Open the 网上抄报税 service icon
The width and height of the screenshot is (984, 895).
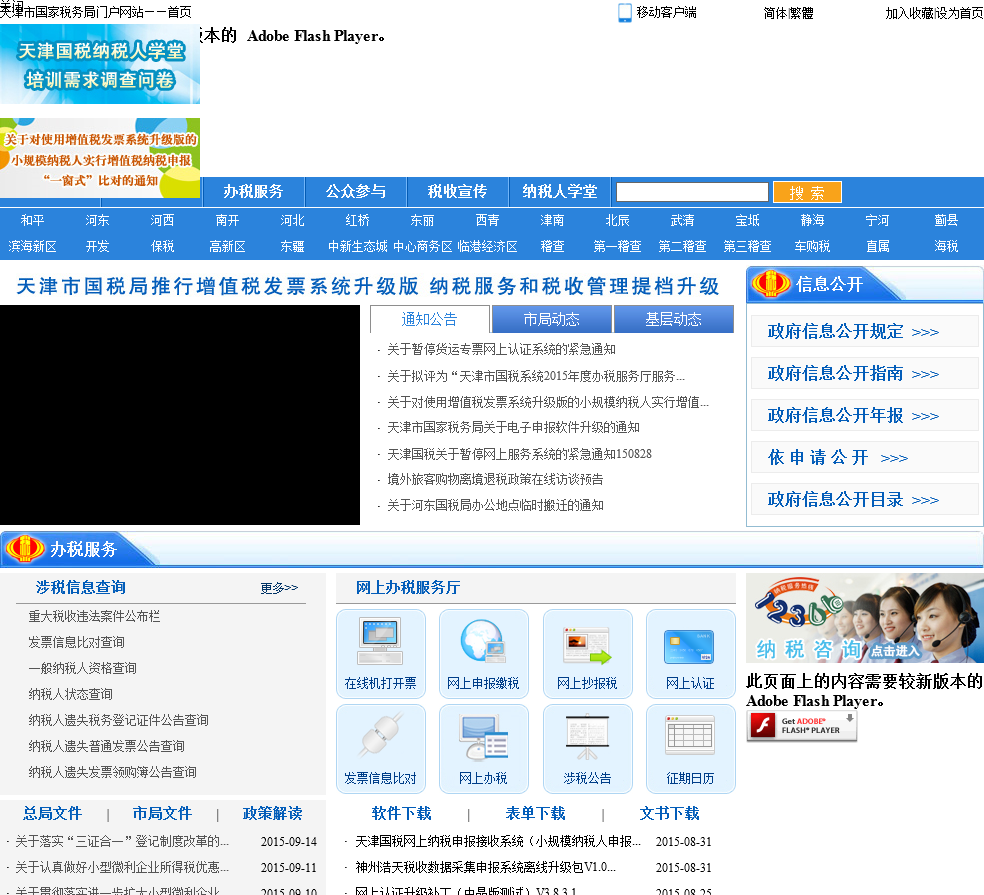587,653
